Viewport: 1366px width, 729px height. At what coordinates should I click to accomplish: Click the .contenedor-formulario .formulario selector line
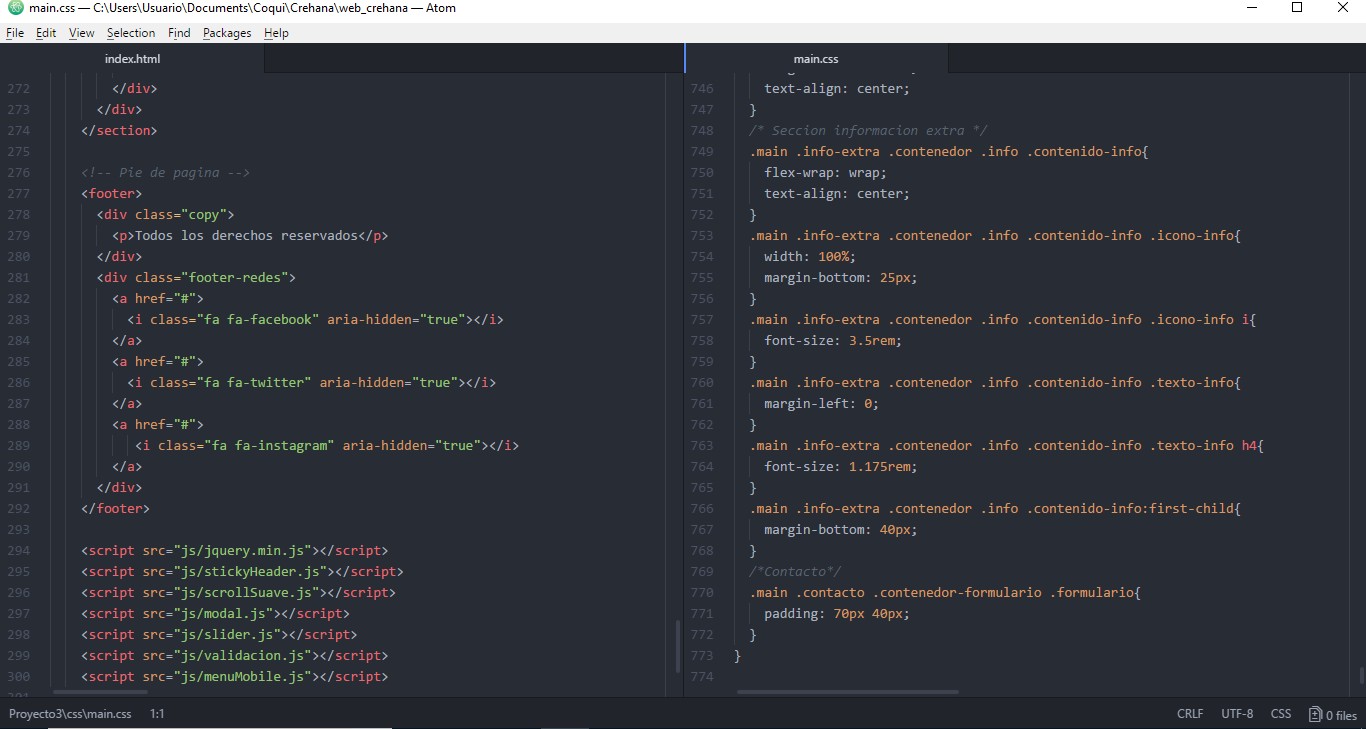point(945,592)
